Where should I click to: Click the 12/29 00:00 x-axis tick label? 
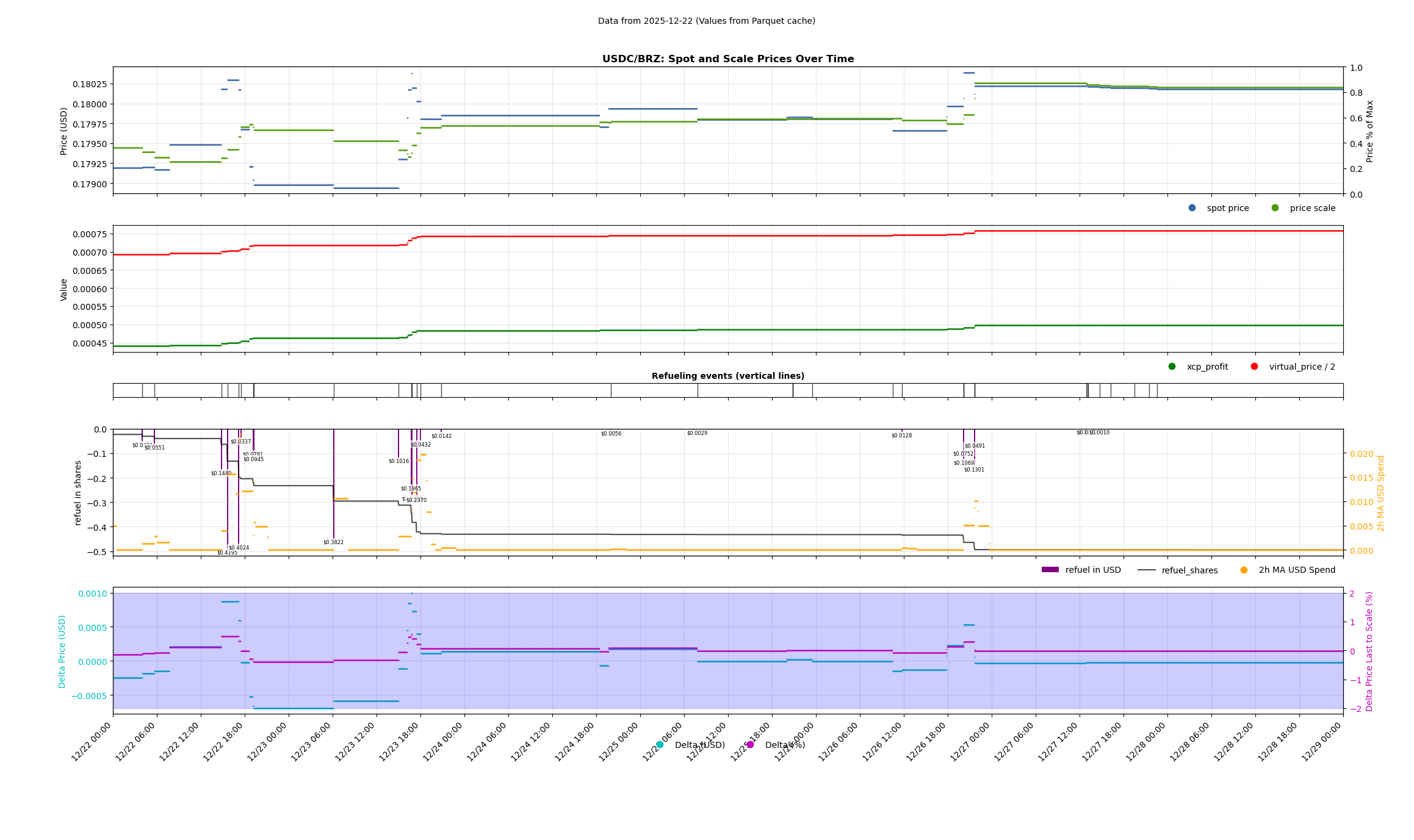1322,742
